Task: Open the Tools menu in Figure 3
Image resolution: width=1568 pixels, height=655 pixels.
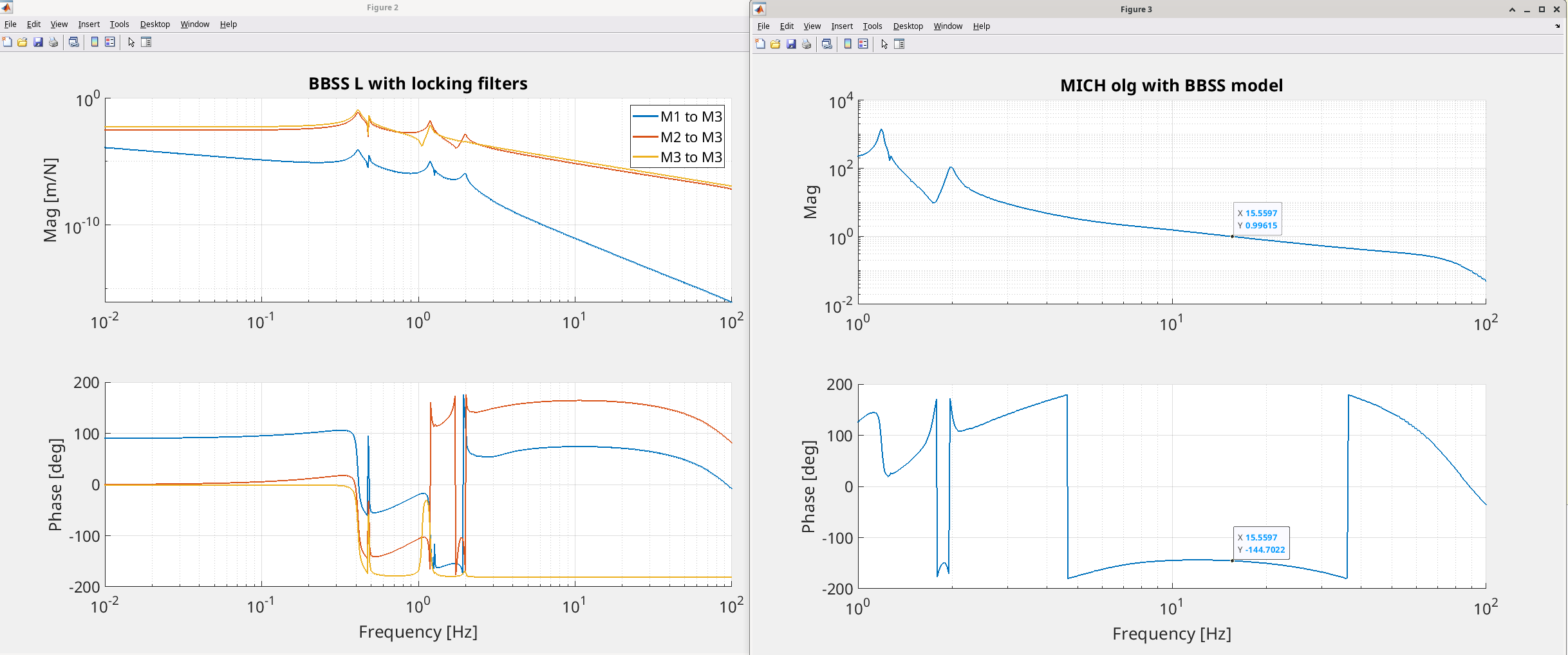Action: coord(872,26)
